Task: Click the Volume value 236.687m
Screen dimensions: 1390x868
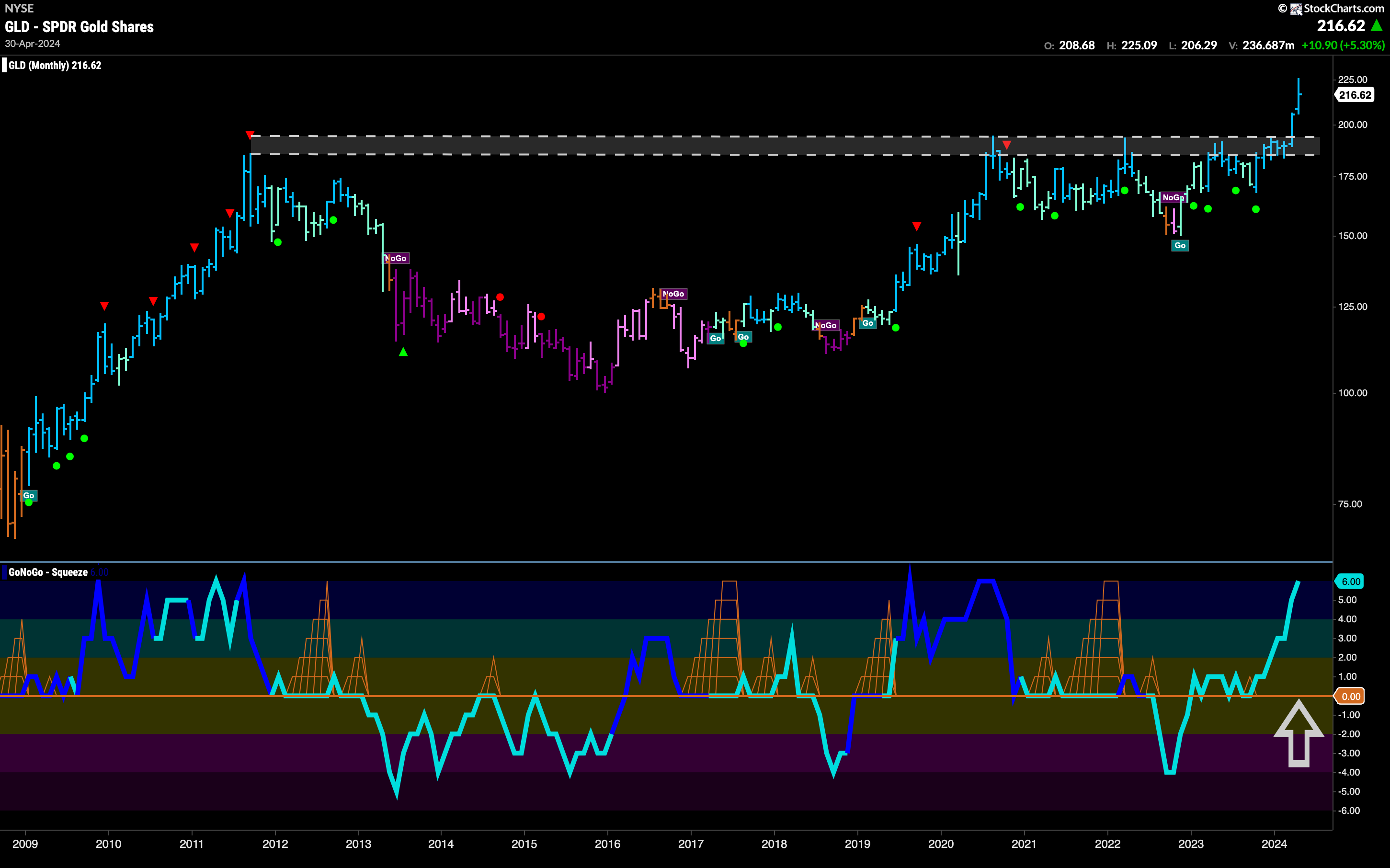Action: point(1268,46)
